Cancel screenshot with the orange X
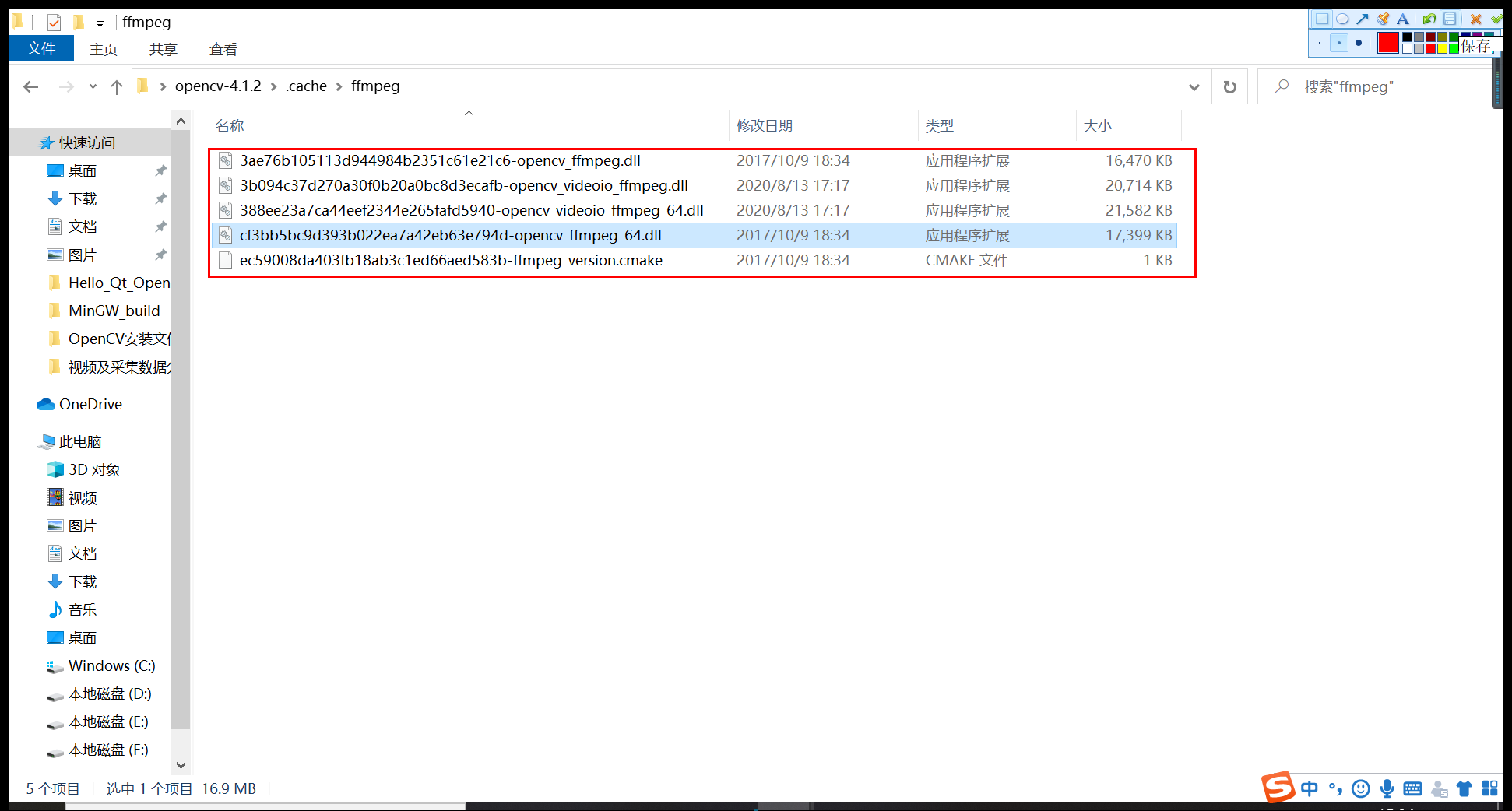This screenshot has height=811, width=1512. coord(1475,19)
